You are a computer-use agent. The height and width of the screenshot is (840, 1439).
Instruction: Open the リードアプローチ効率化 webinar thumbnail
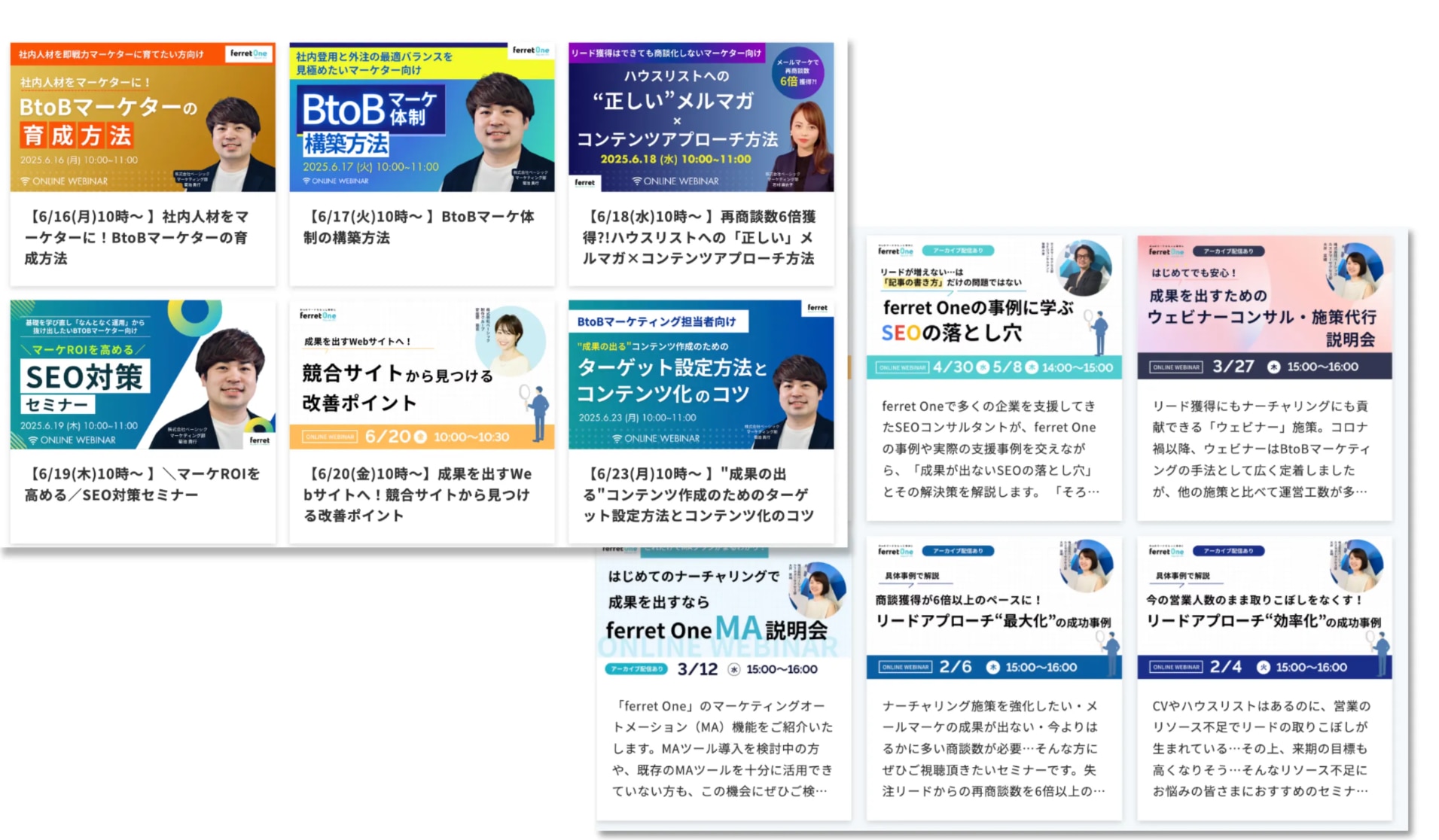(x=1264, y=607)
